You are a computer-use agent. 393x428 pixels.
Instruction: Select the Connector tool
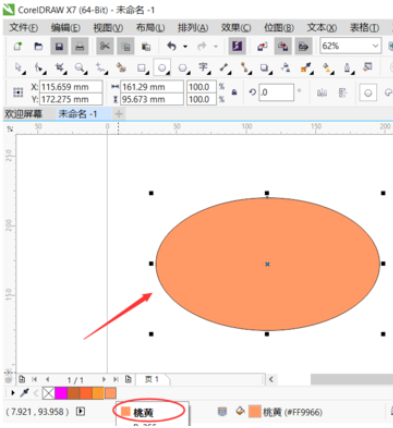[245, 68]
